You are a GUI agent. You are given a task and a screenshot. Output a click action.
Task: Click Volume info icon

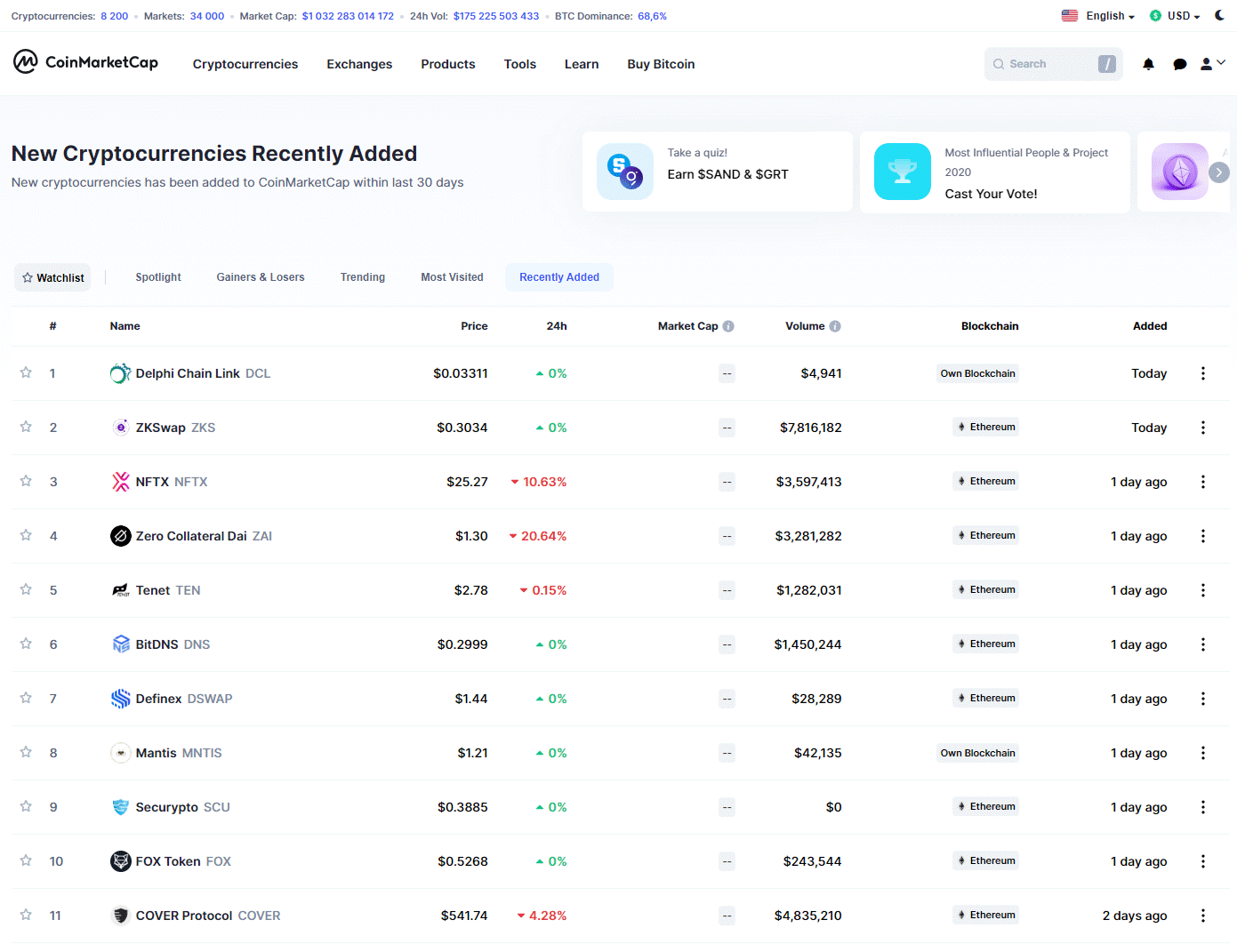coord(835,326)
